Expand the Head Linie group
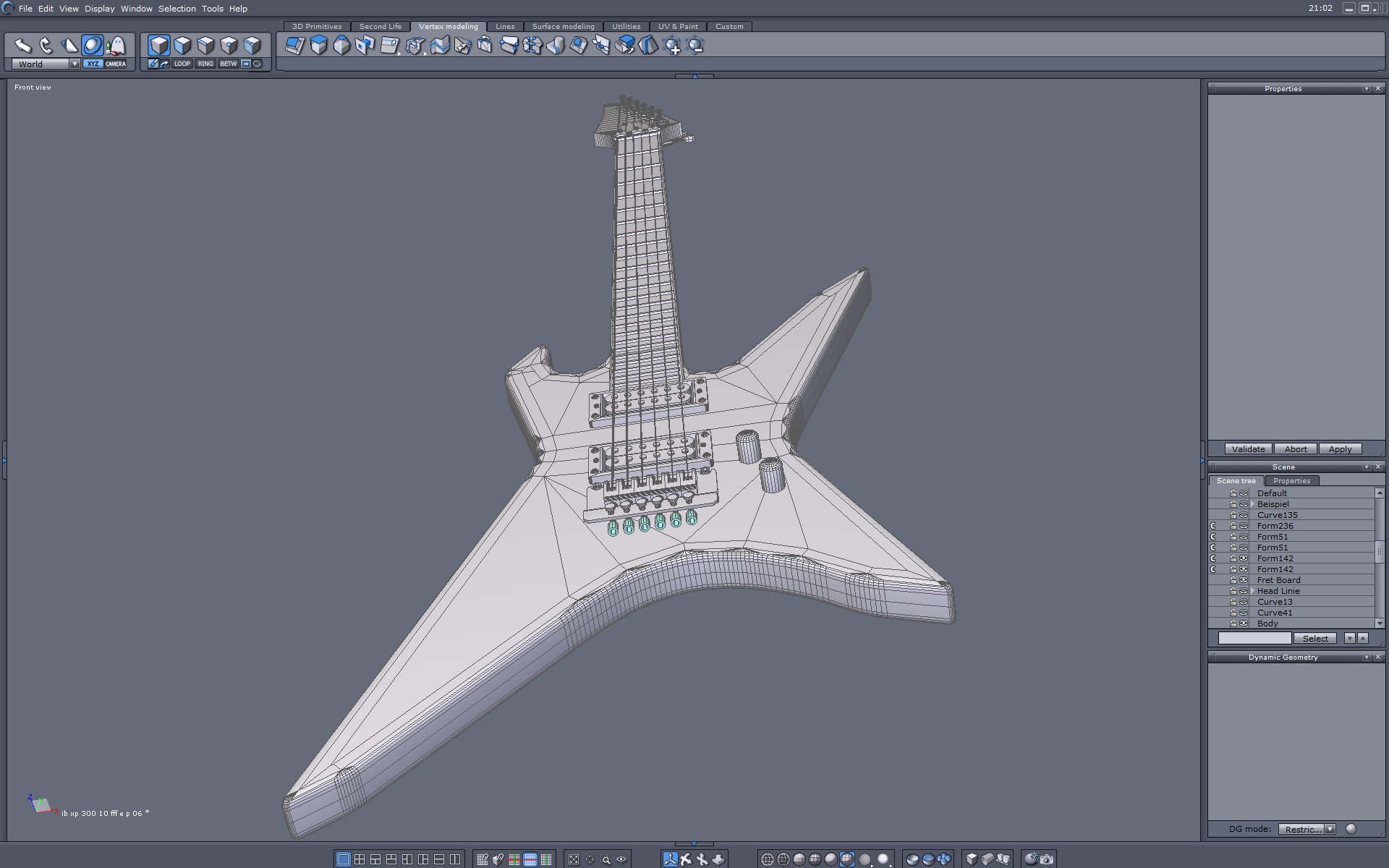 coord(1253,591)
